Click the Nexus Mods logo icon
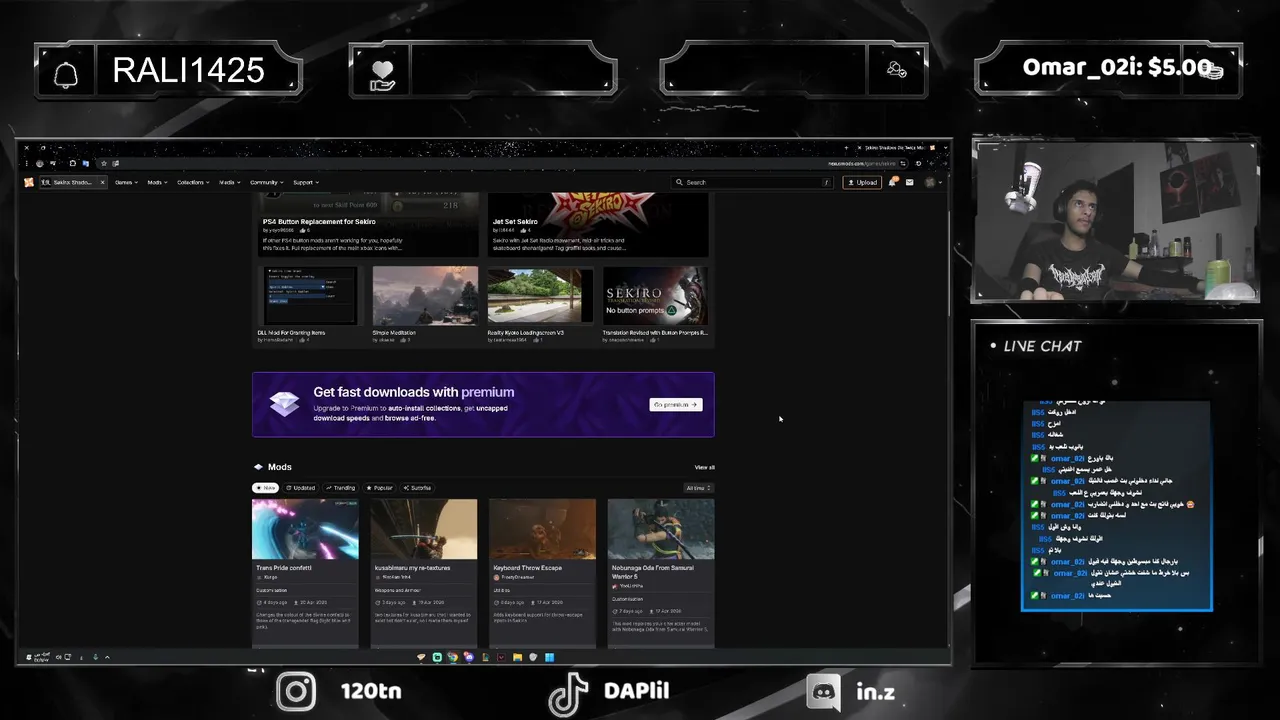Screen dimensions: 1280x720 (x=29, y=182)
